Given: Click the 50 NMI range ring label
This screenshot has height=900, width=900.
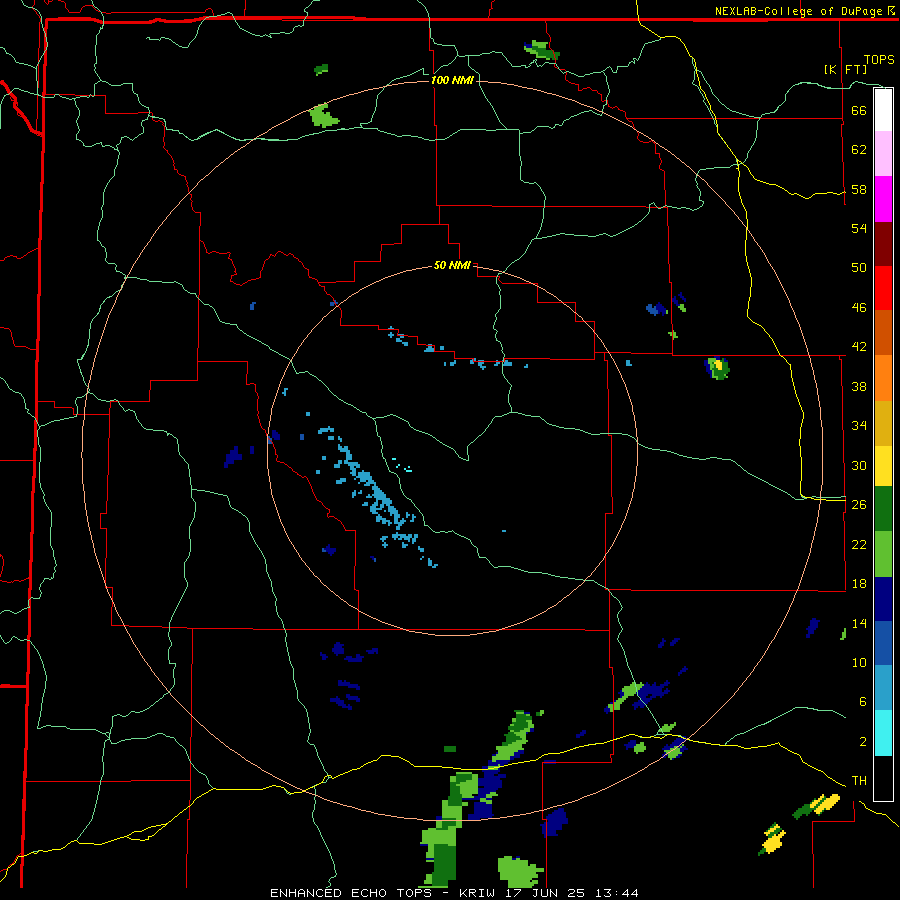Looking at the screenshot, I should (x=452, y=265).
